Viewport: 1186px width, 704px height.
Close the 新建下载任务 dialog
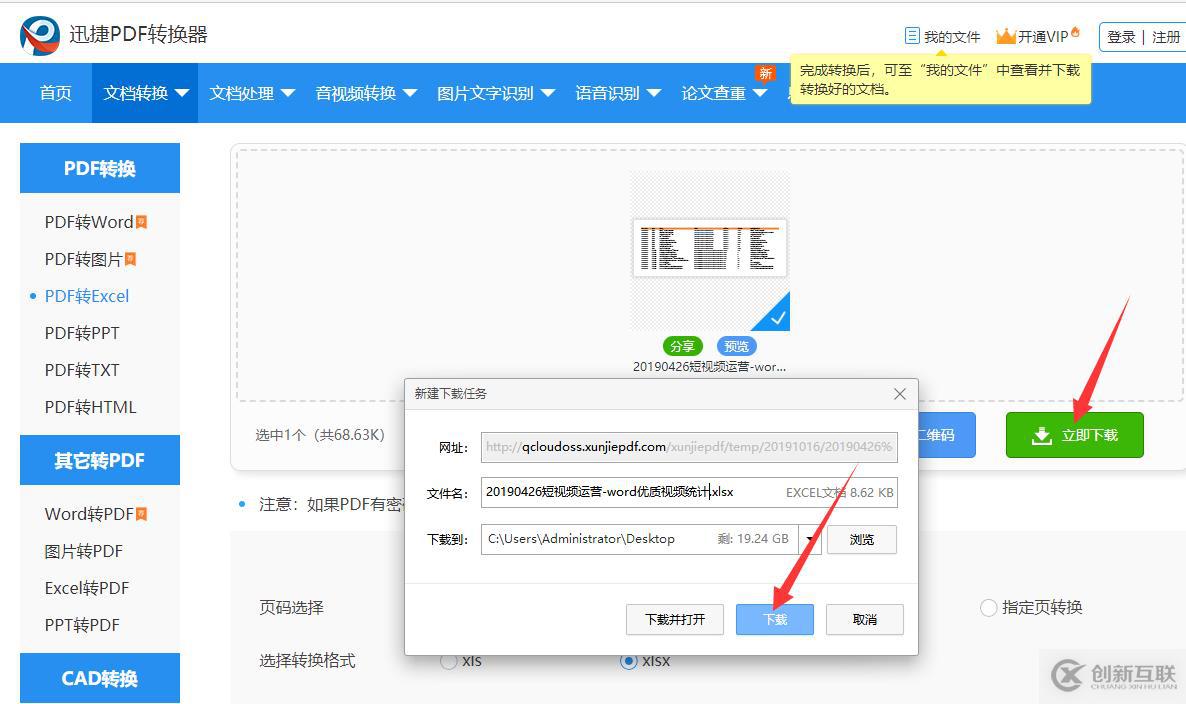[x=899, y=394]
